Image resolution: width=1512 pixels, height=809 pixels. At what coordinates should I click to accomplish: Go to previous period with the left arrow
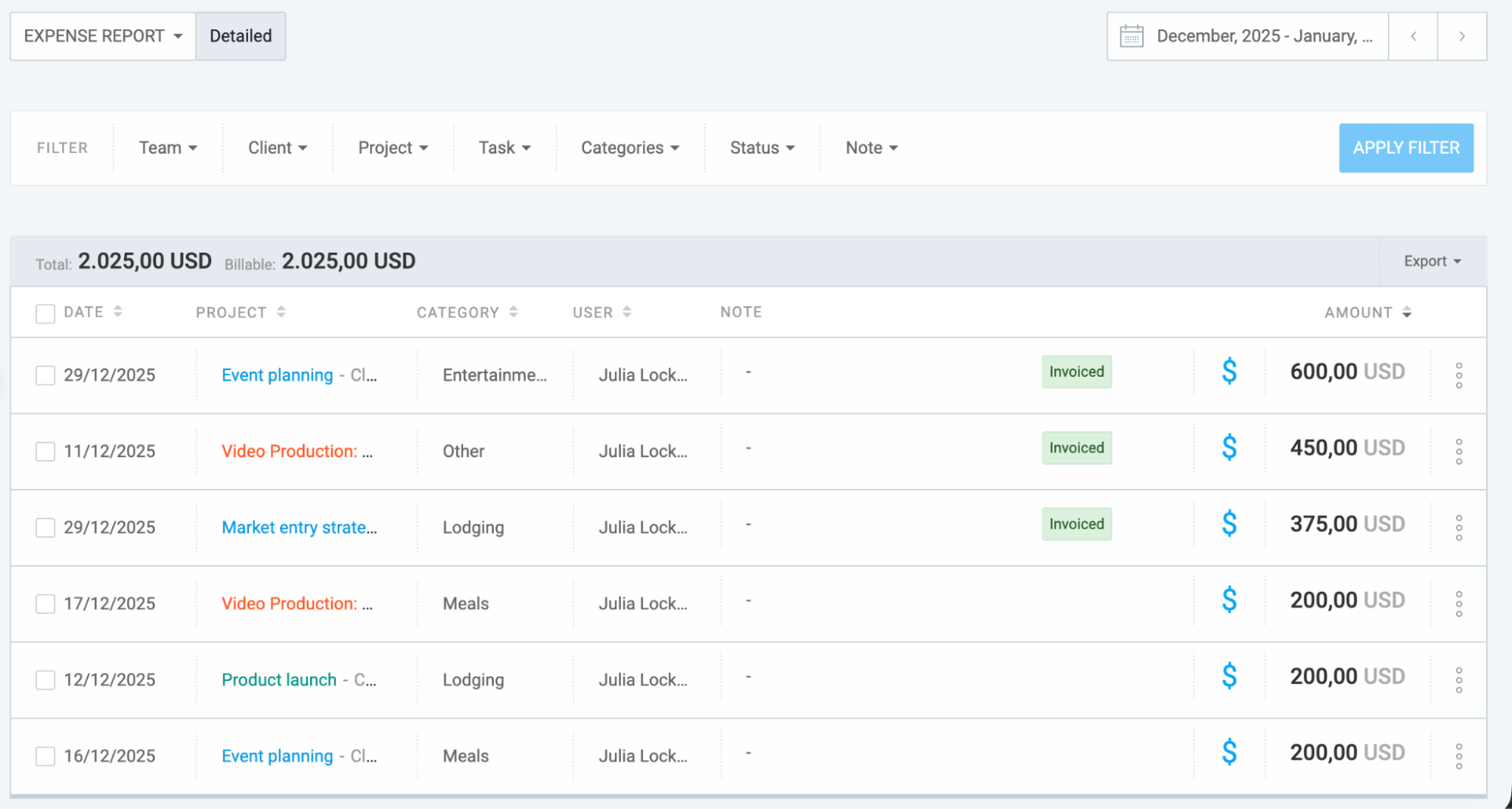click(1412, 36)
